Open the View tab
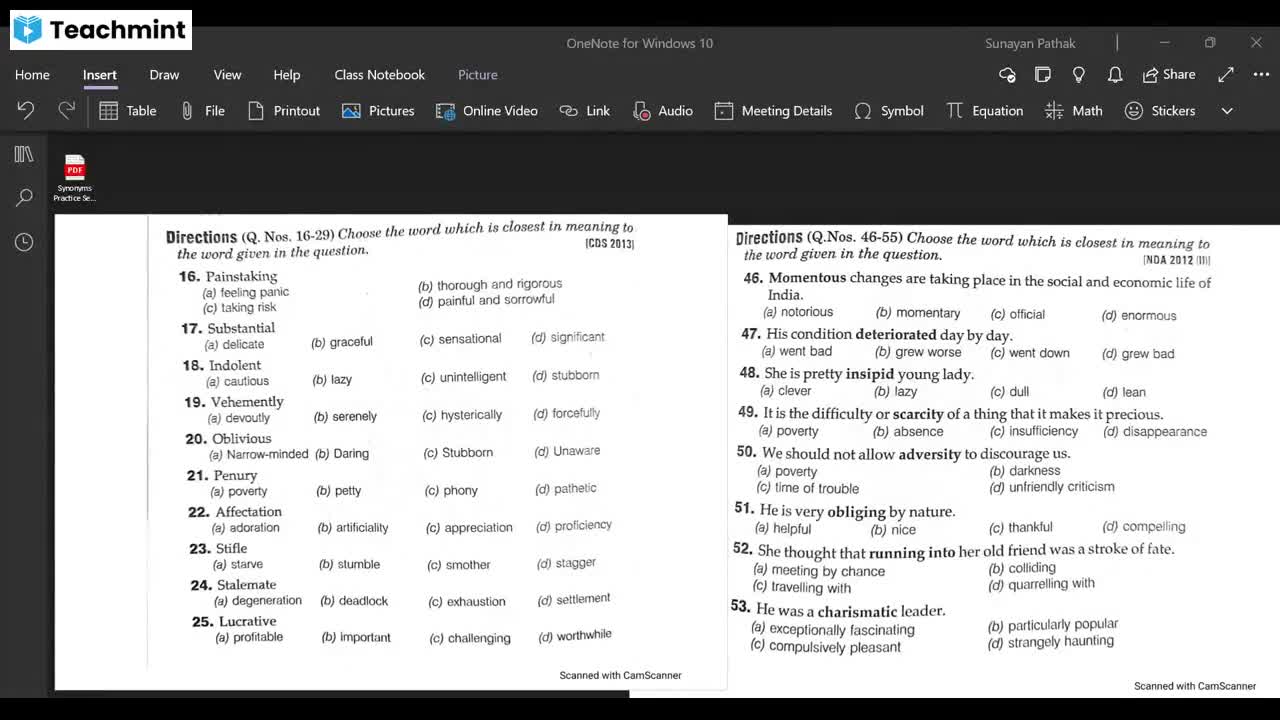The image size is (1280, 720). pyautogui.click(x=227, y=75)
